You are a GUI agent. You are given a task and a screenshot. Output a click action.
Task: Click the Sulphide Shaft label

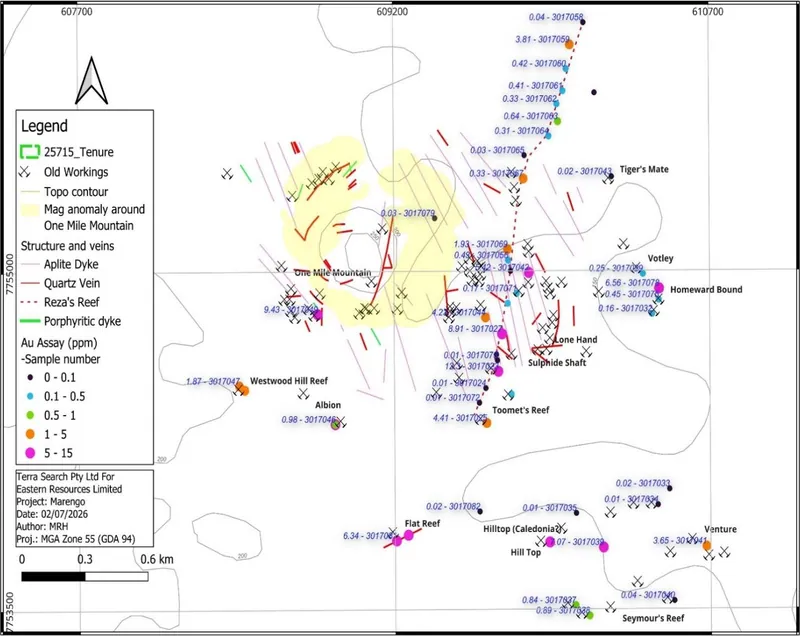[x=557, y=363]
